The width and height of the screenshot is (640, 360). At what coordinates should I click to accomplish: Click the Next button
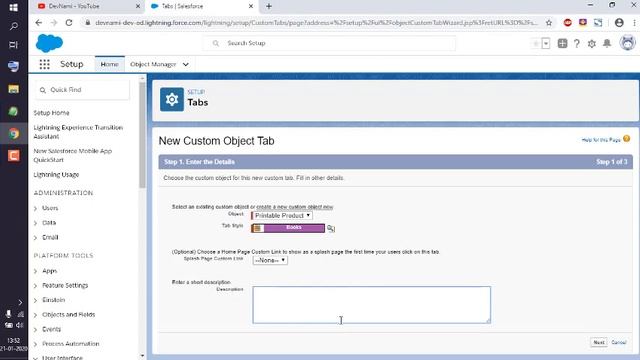tap(599, 342)
